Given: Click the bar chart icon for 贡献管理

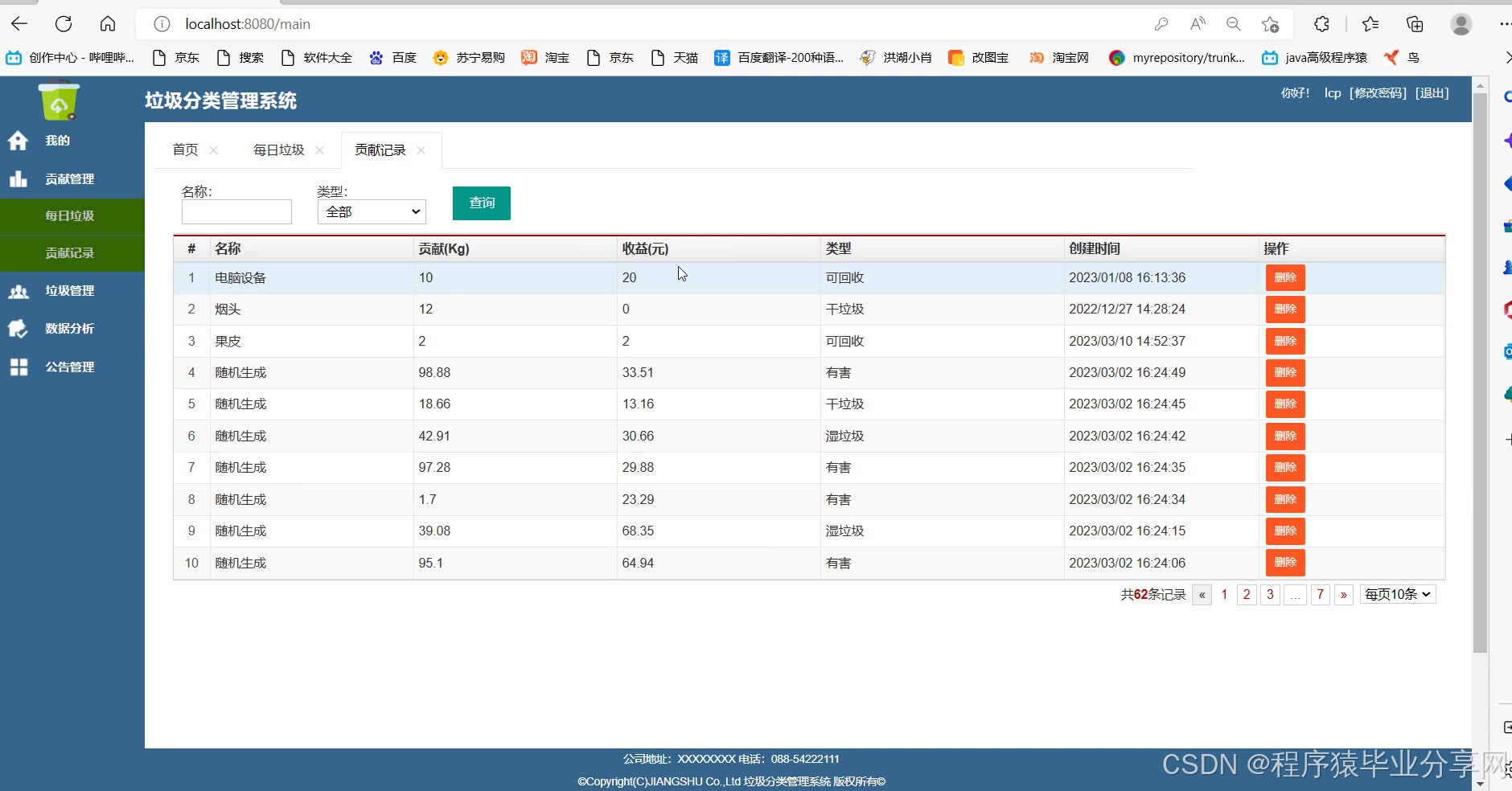Looking at the screenshot, I should coord(18,178).
